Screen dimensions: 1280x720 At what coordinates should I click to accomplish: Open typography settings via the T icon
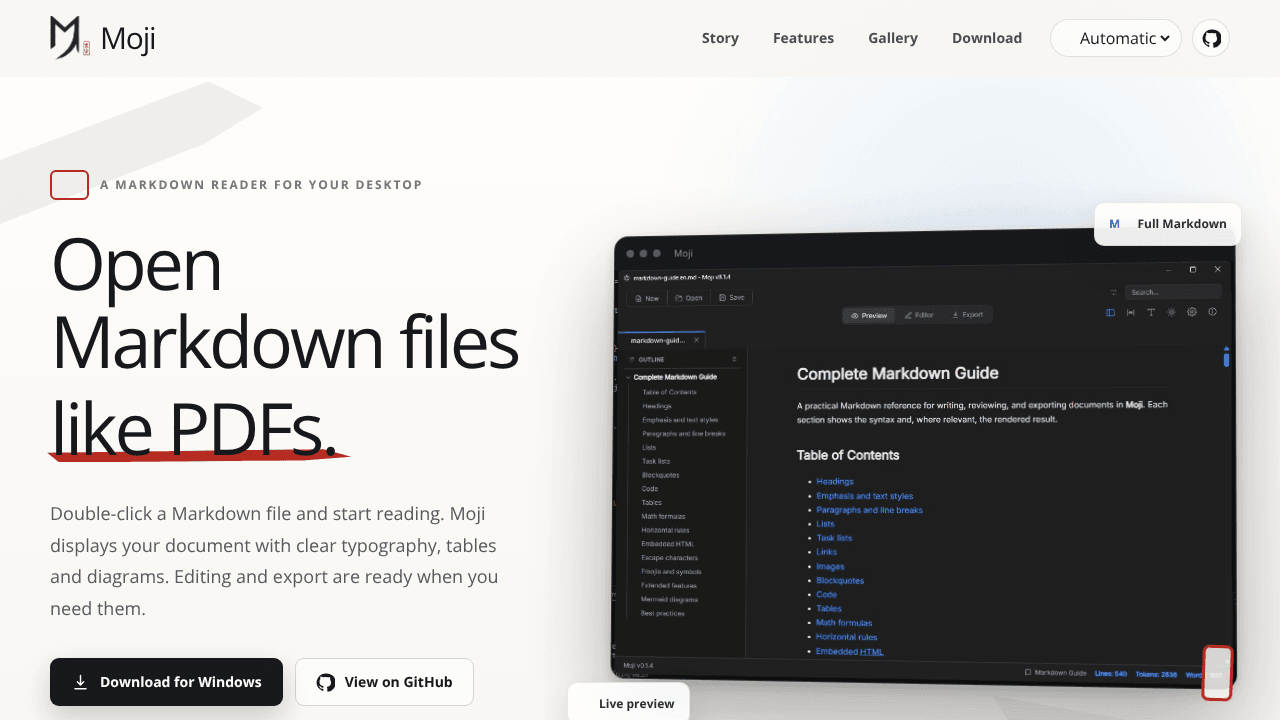pyautogui.click(x=1151, y=312)
